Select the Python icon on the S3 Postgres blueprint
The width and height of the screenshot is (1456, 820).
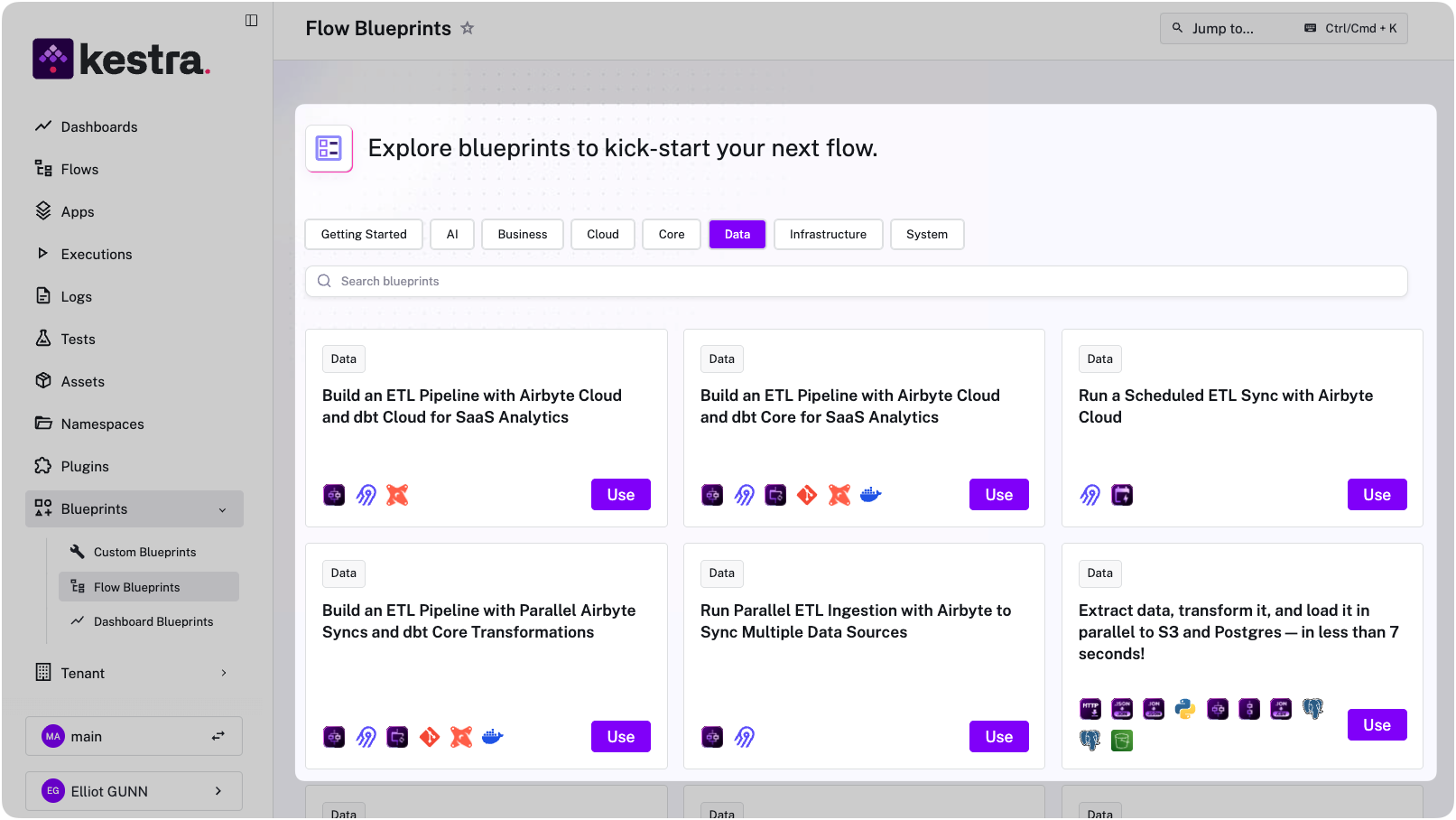tap(1185, 709)
